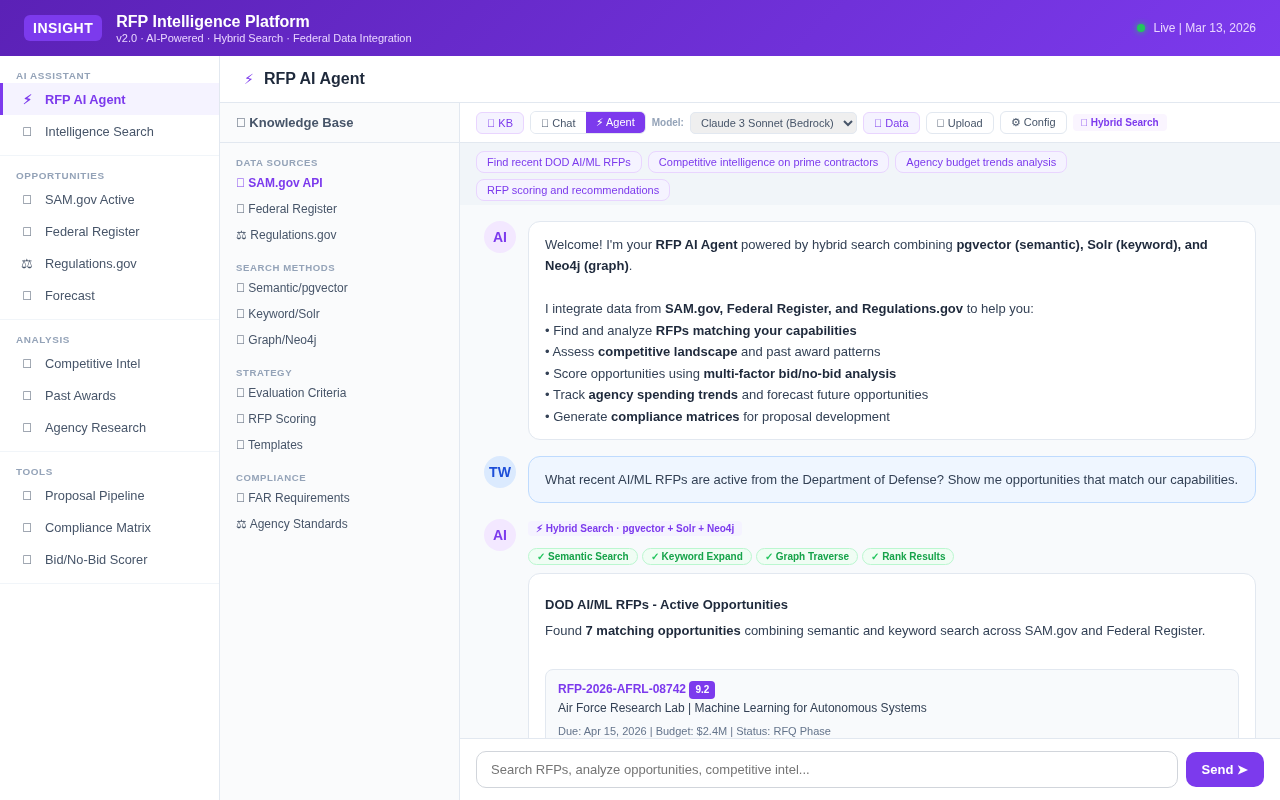The image size is (1280, 800).
Task: Switch to the Chat tab
Action: (x=557, y=123)
